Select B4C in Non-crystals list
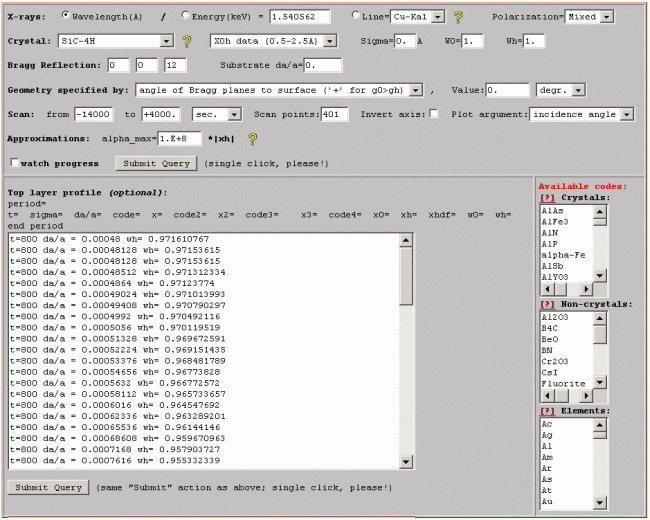This screenshot has height=520, width=650. coord(550,328)
